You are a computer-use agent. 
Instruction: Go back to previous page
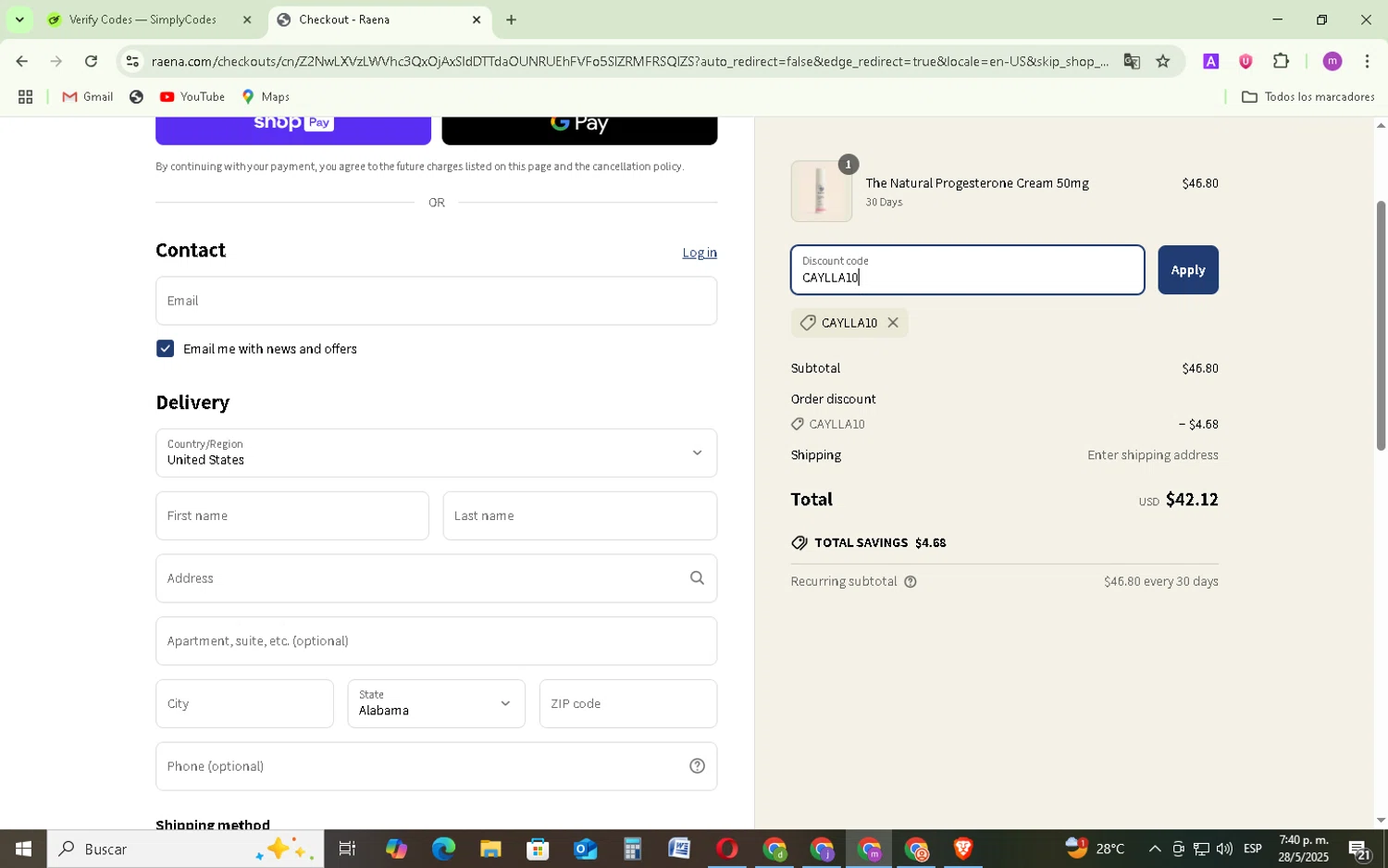(21, 61)
